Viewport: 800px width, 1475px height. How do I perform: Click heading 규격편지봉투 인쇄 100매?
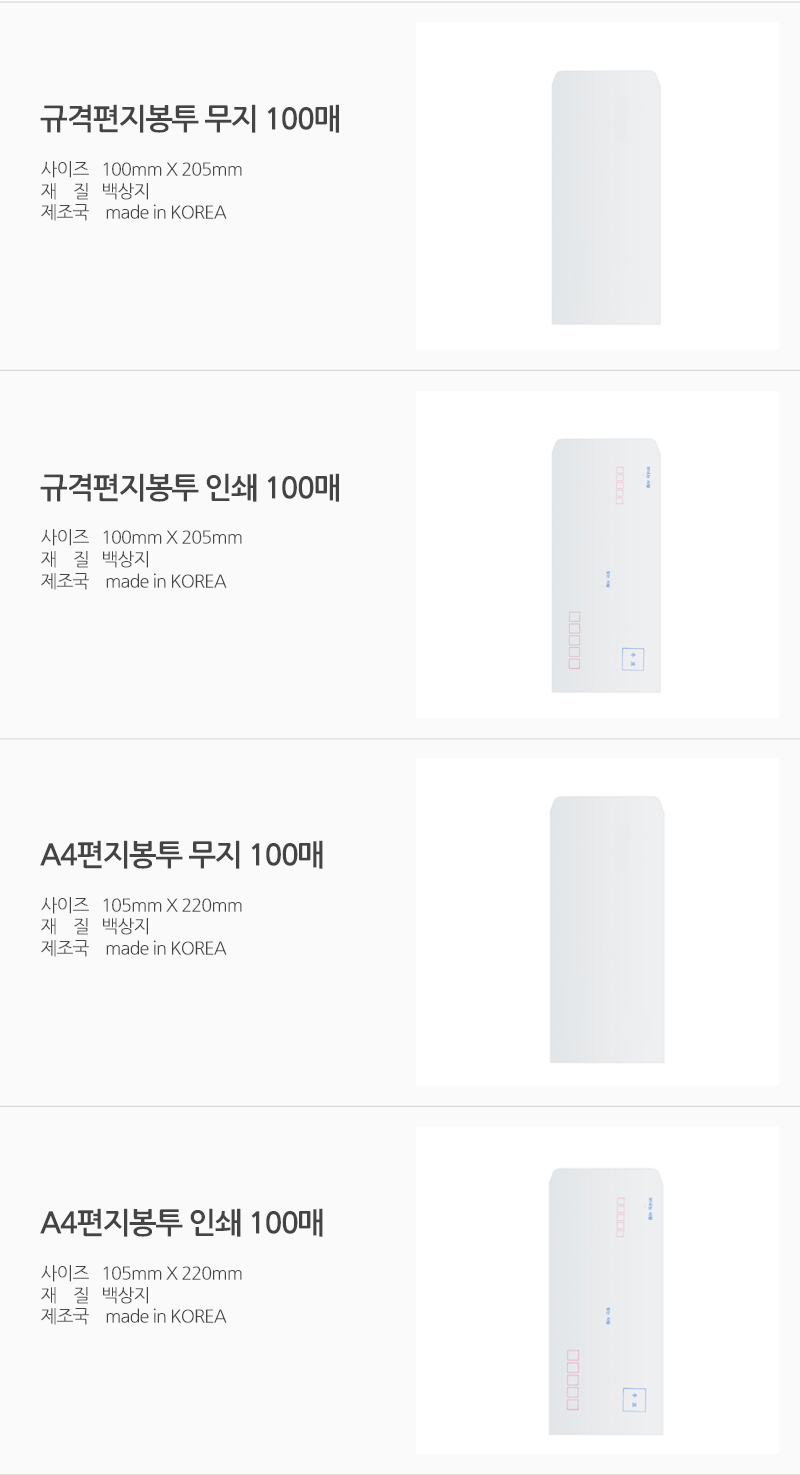coord(190,488)
